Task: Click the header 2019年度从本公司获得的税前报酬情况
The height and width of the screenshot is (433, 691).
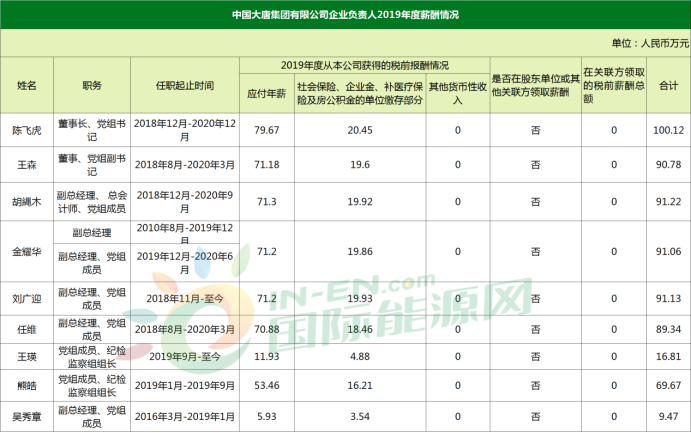Action: tap(364, 66)
